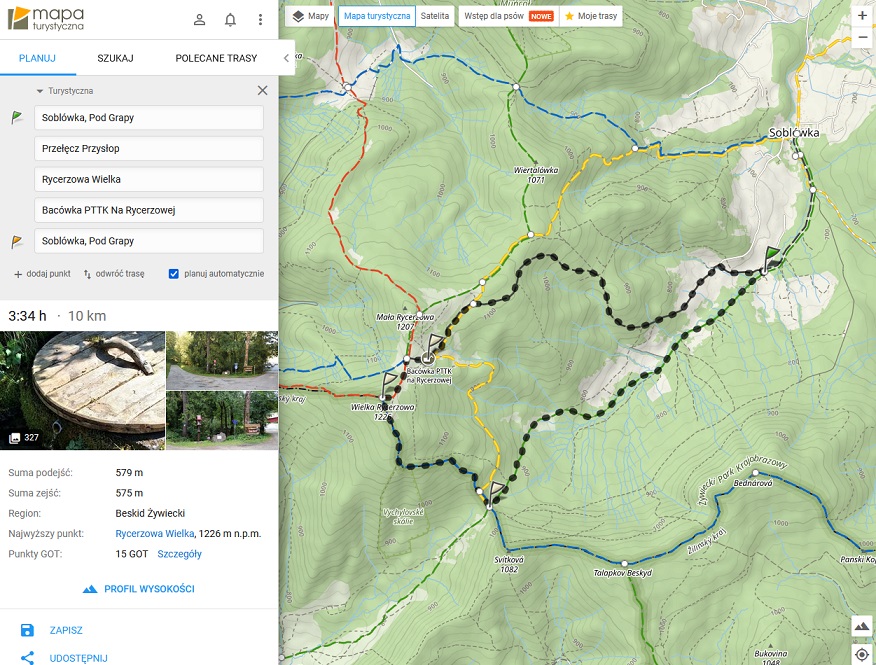Open the Mapy layers dropdown
Viewport: 876px width, 665px height.
(309, 16)
